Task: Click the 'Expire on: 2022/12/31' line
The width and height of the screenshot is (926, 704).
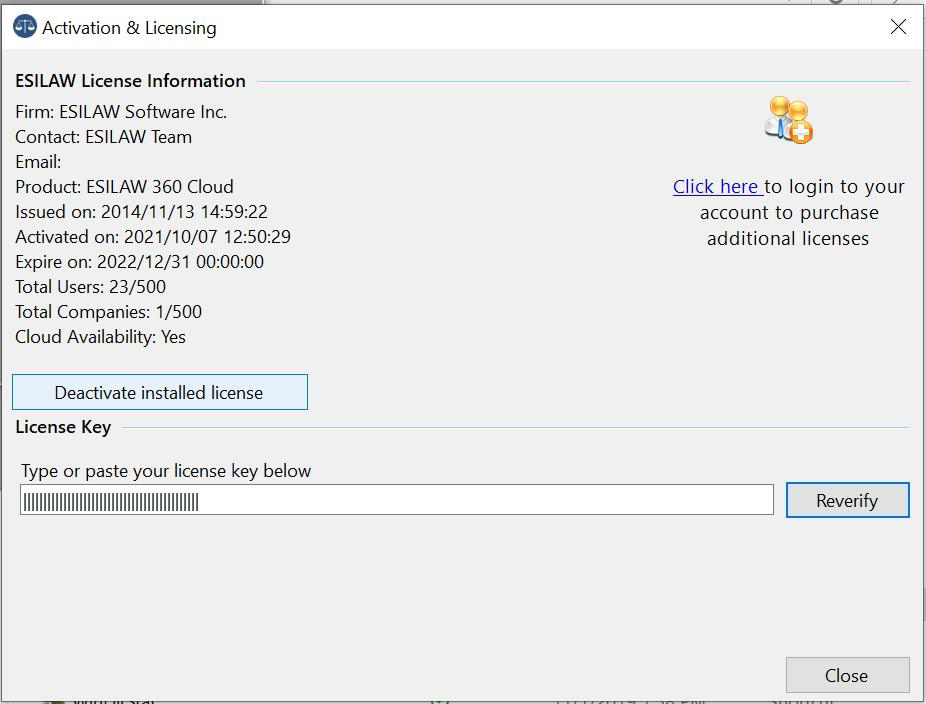Action: click(139, 262)
